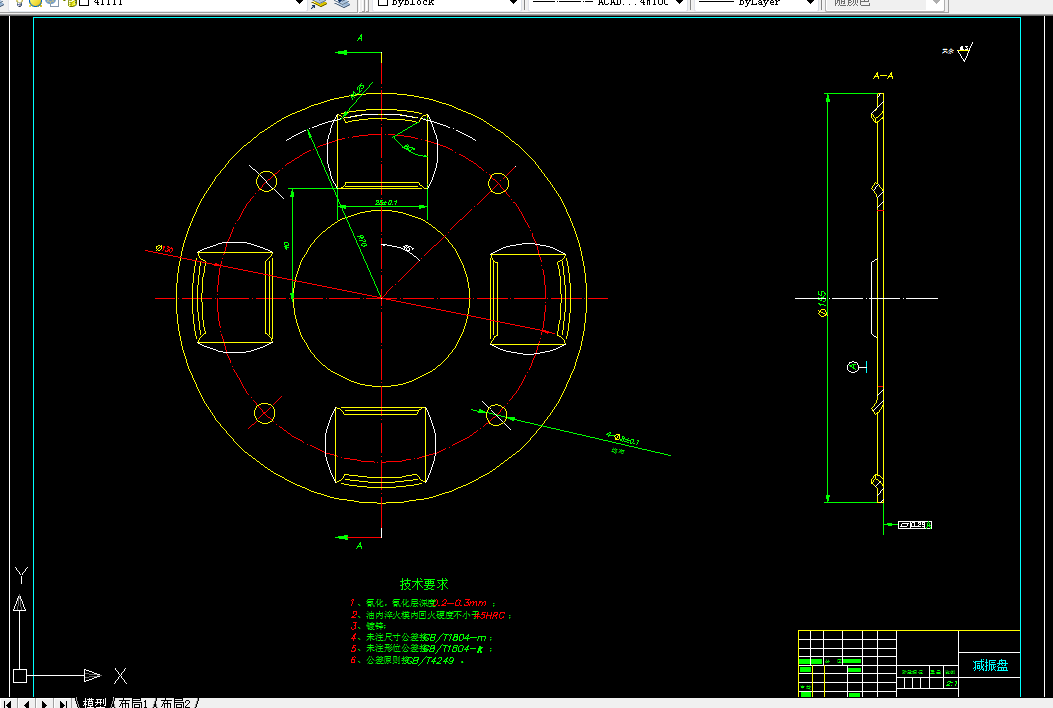Jump to the first layout tab arrow
The image size is (1053, 708).
(x=8, y=703)
